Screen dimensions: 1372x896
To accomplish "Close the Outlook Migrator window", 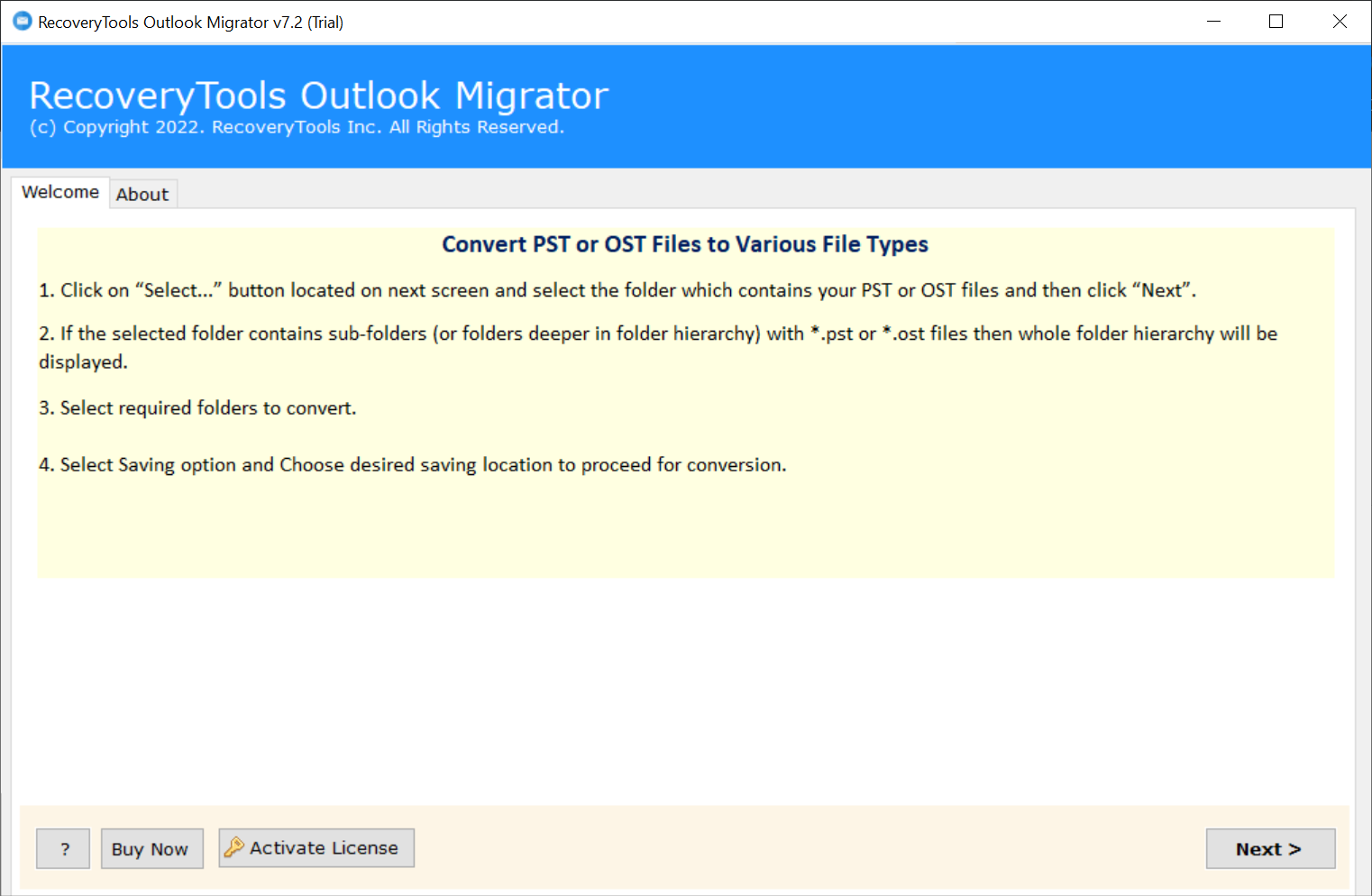I will [1340, 22].
